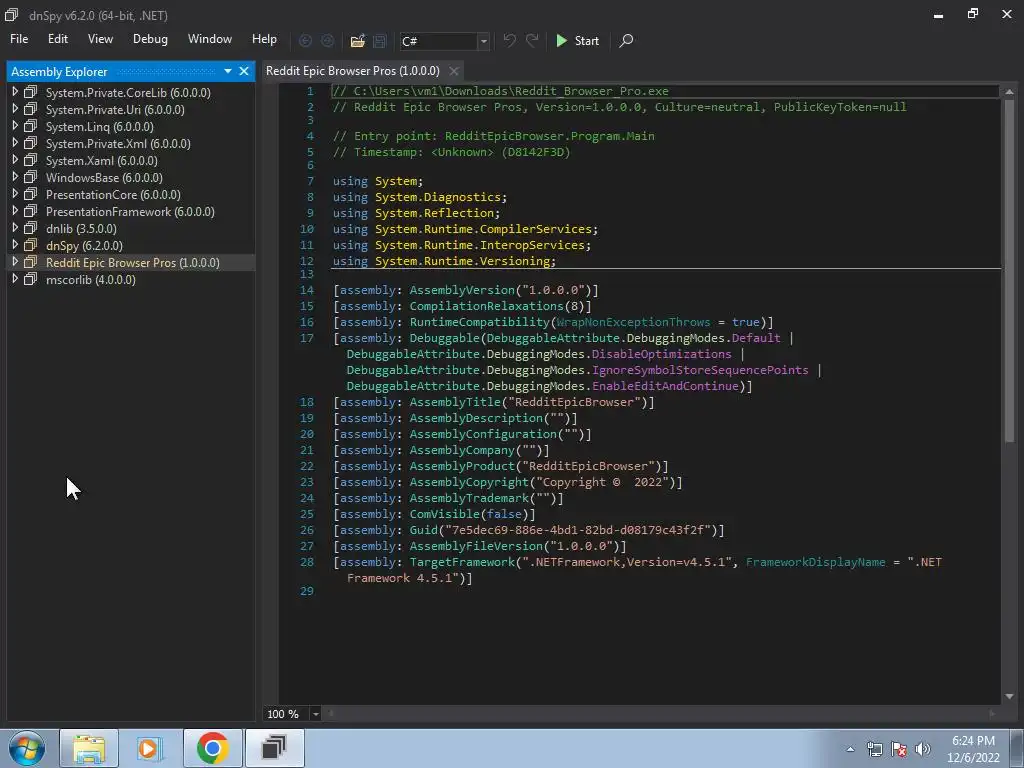Click the TargetFramework attribute on line 28
Screen dimensions: 1024x768
pyautogui.click(x=462, y=562)
